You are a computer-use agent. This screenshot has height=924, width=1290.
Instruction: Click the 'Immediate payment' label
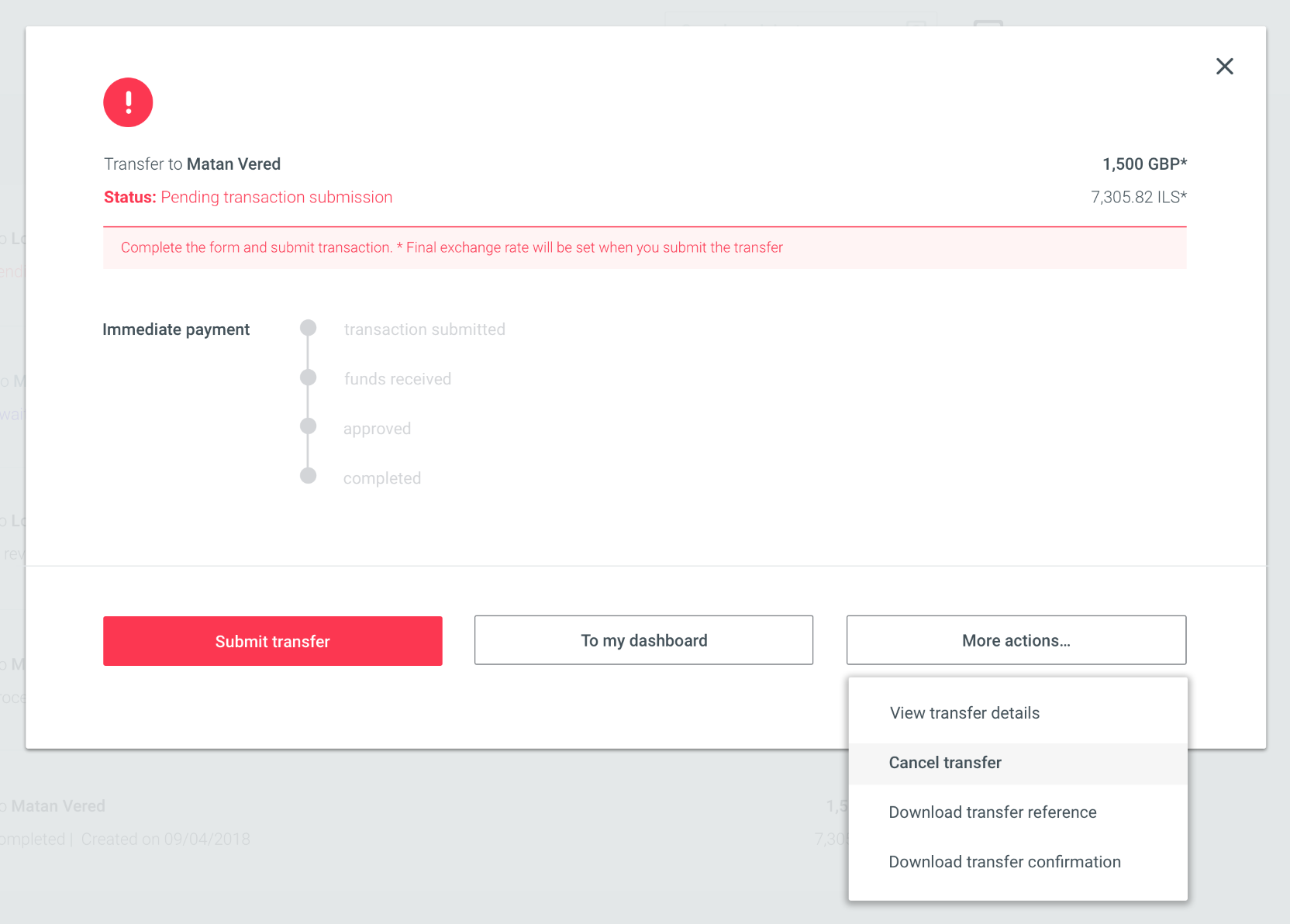pos(176,329)
